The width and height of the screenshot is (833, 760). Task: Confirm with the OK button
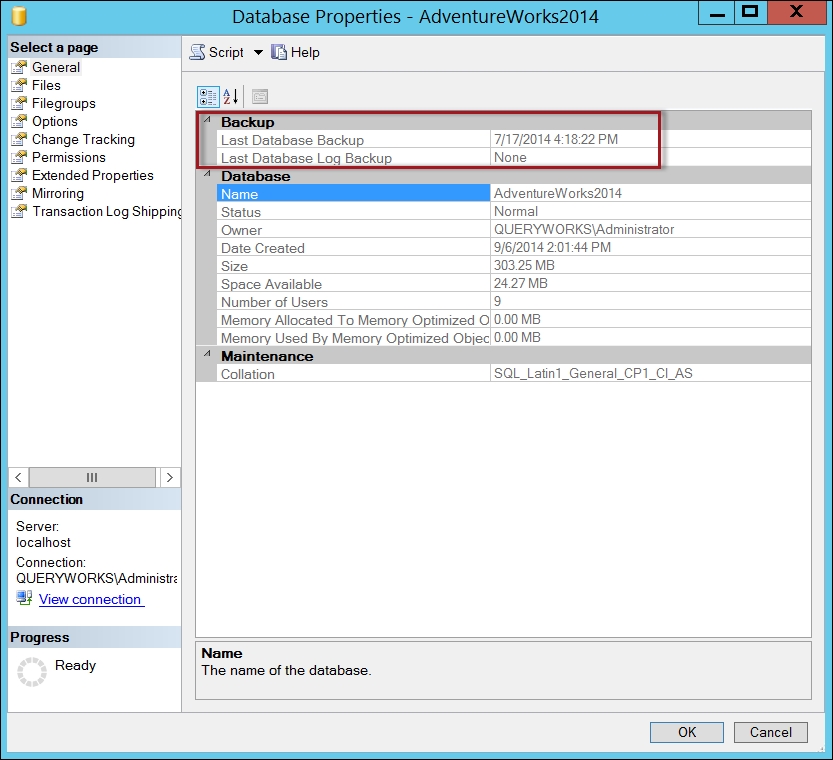(686, 732)
